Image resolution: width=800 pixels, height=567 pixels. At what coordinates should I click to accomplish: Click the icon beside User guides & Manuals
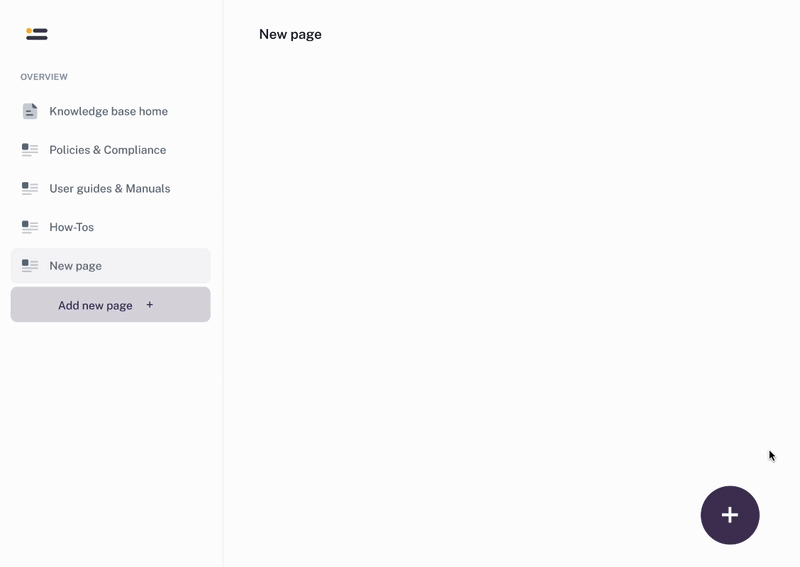pyautogui.click(x=30, y=188)
